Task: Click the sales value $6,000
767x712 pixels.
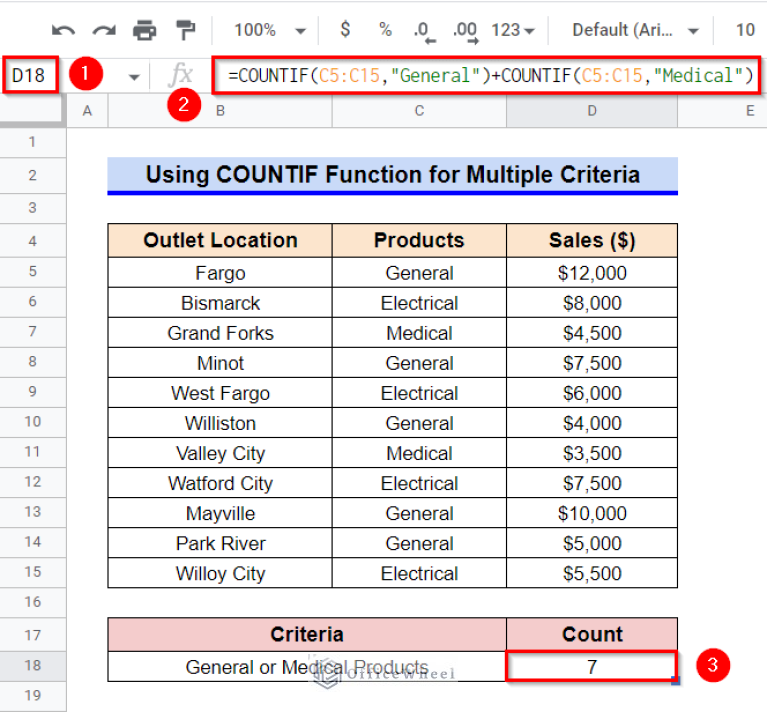Action: coord(592,393)
